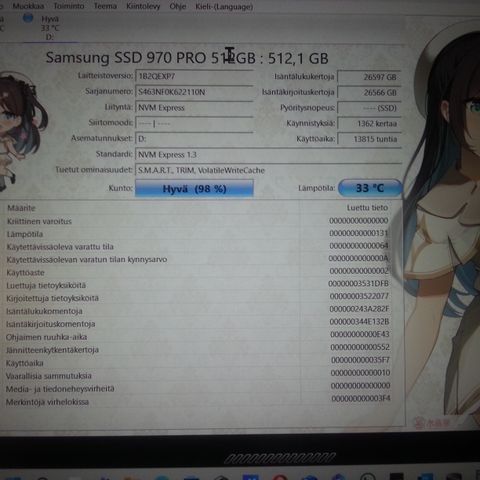Click the Siirtomoodi field
This screenshot has height=480, width=480.
[x=194, y=123]
